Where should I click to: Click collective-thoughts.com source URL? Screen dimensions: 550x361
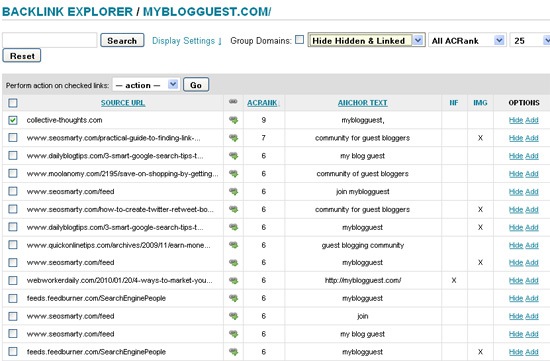click(65, 120)
